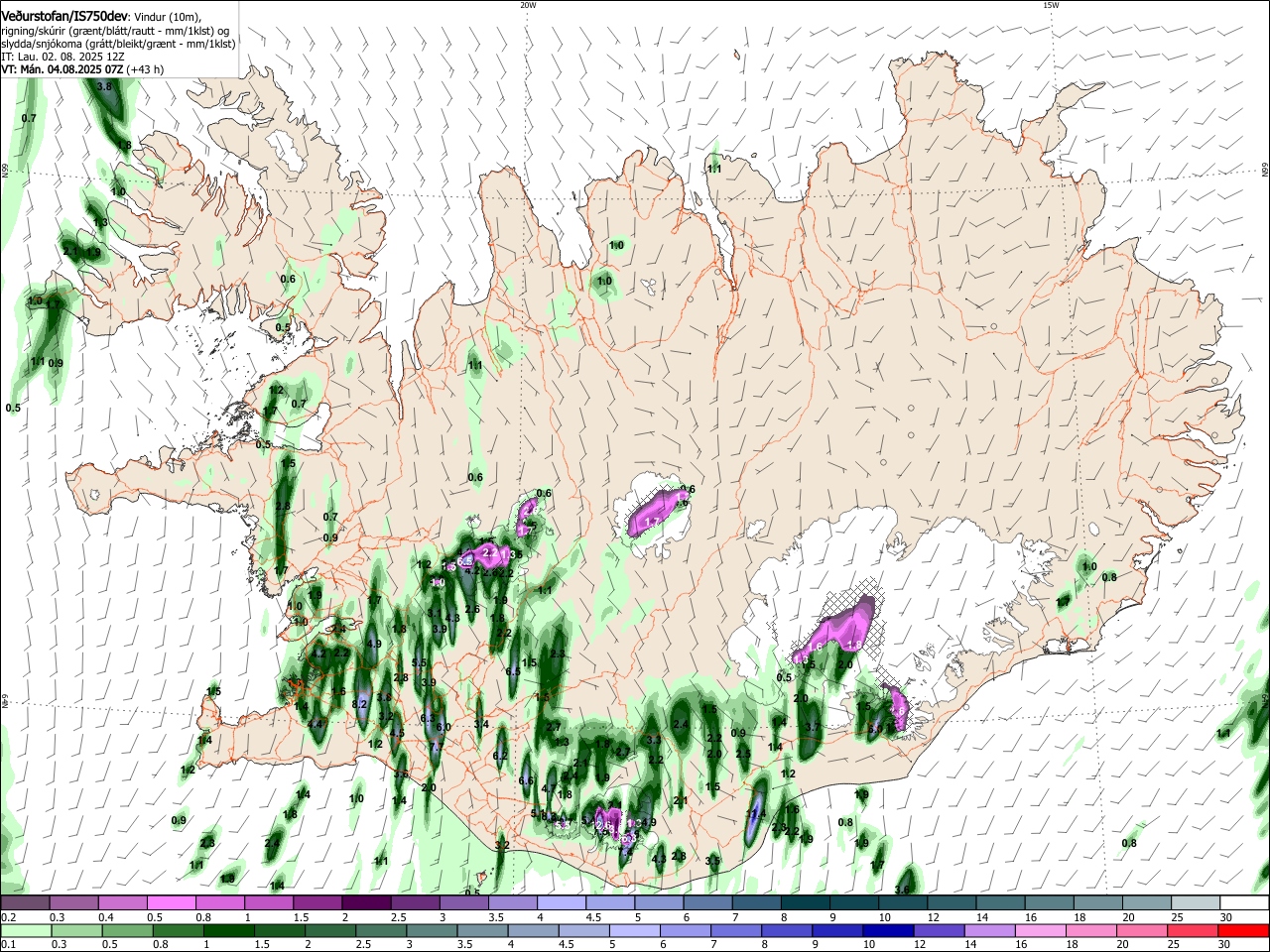This screenshot has width=1270, height=952.
Task: Pick the periwinkle 6 swatch, lower legend row
Action: coord(686,930)
